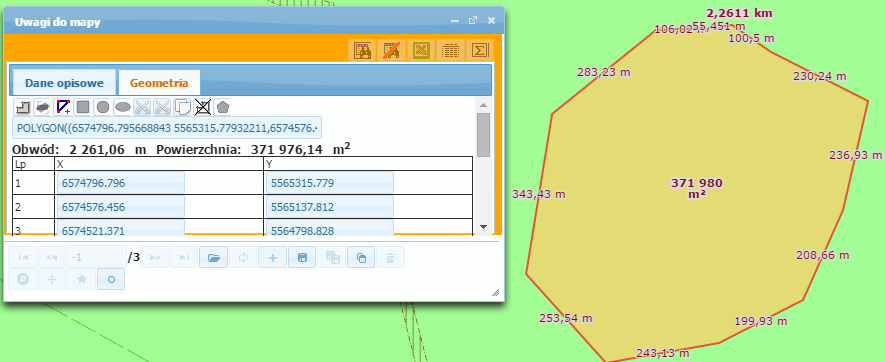Click the 100,5 m edge label
Screen dimensions: 885x362
[x=752, y=38]
